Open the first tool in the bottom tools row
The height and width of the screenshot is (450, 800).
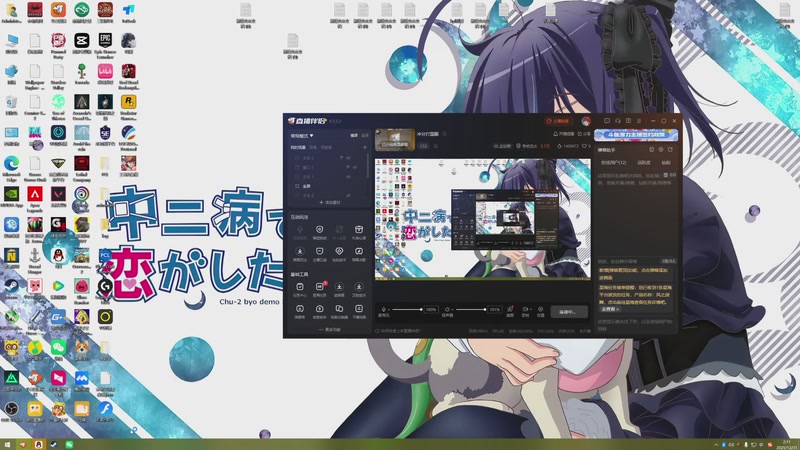click(300, 309)
